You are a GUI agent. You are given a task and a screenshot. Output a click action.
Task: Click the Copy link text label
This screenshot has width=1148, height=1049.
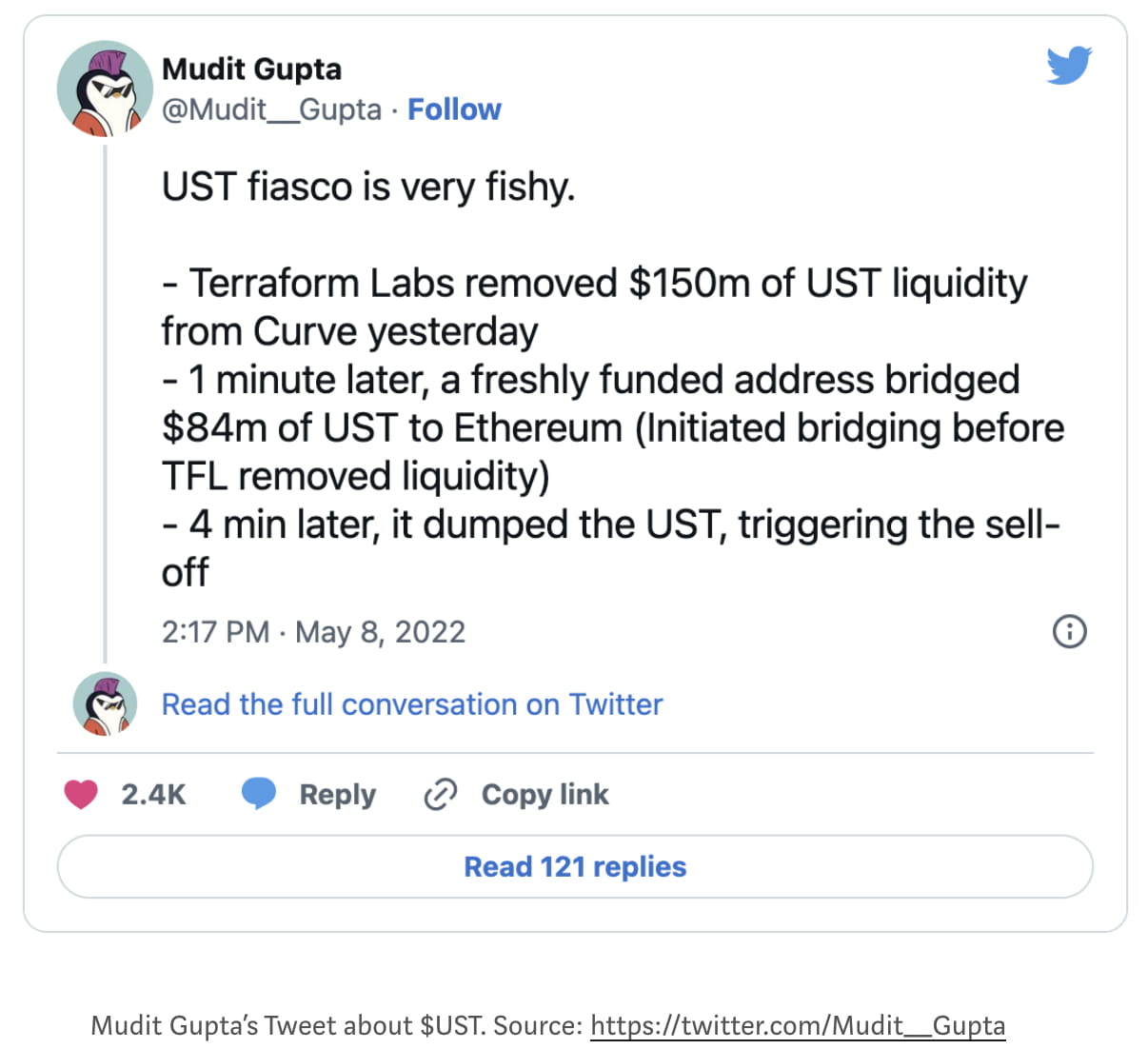pos(544,794)
